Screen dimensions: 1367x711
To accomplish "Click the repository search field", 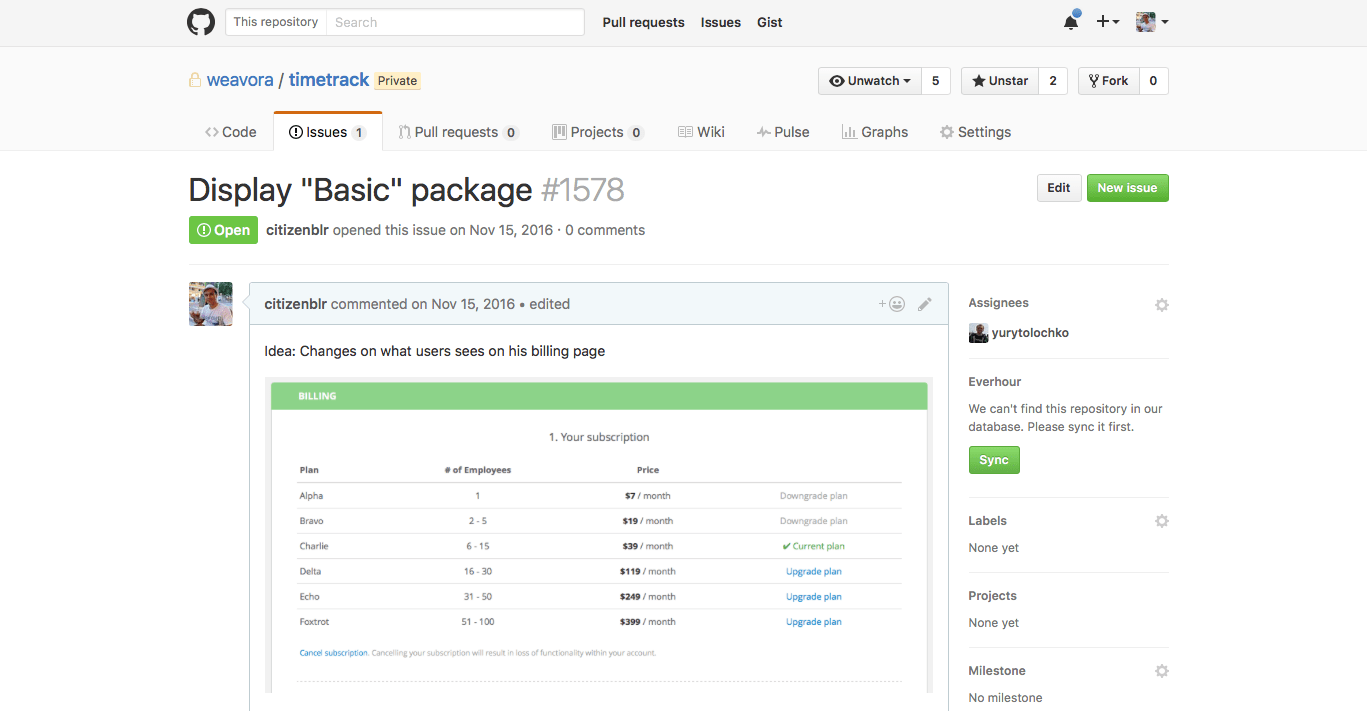I will point(455,22).
